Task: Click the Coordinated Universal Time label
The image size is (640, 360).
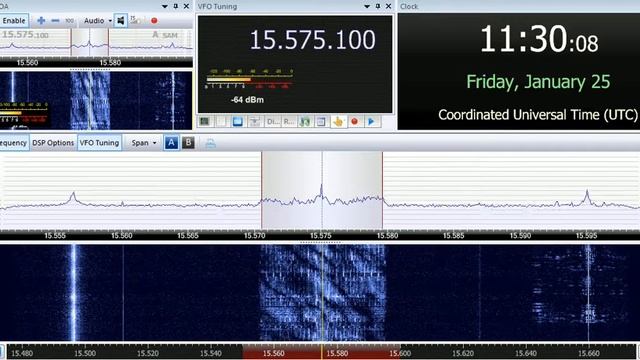Action: pos(538,115)
